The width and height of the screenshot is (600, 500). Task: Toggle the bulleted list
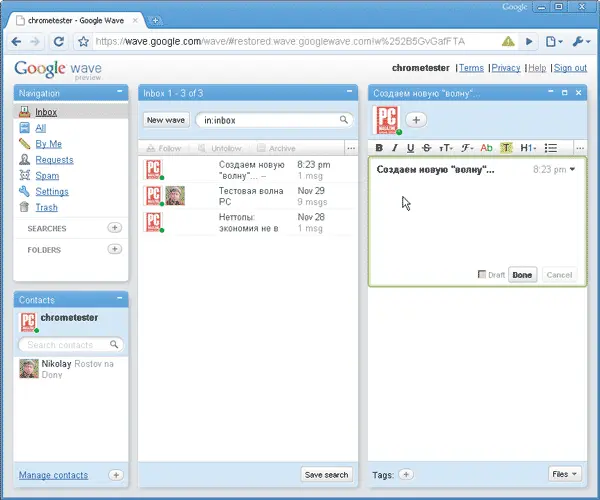551,148
